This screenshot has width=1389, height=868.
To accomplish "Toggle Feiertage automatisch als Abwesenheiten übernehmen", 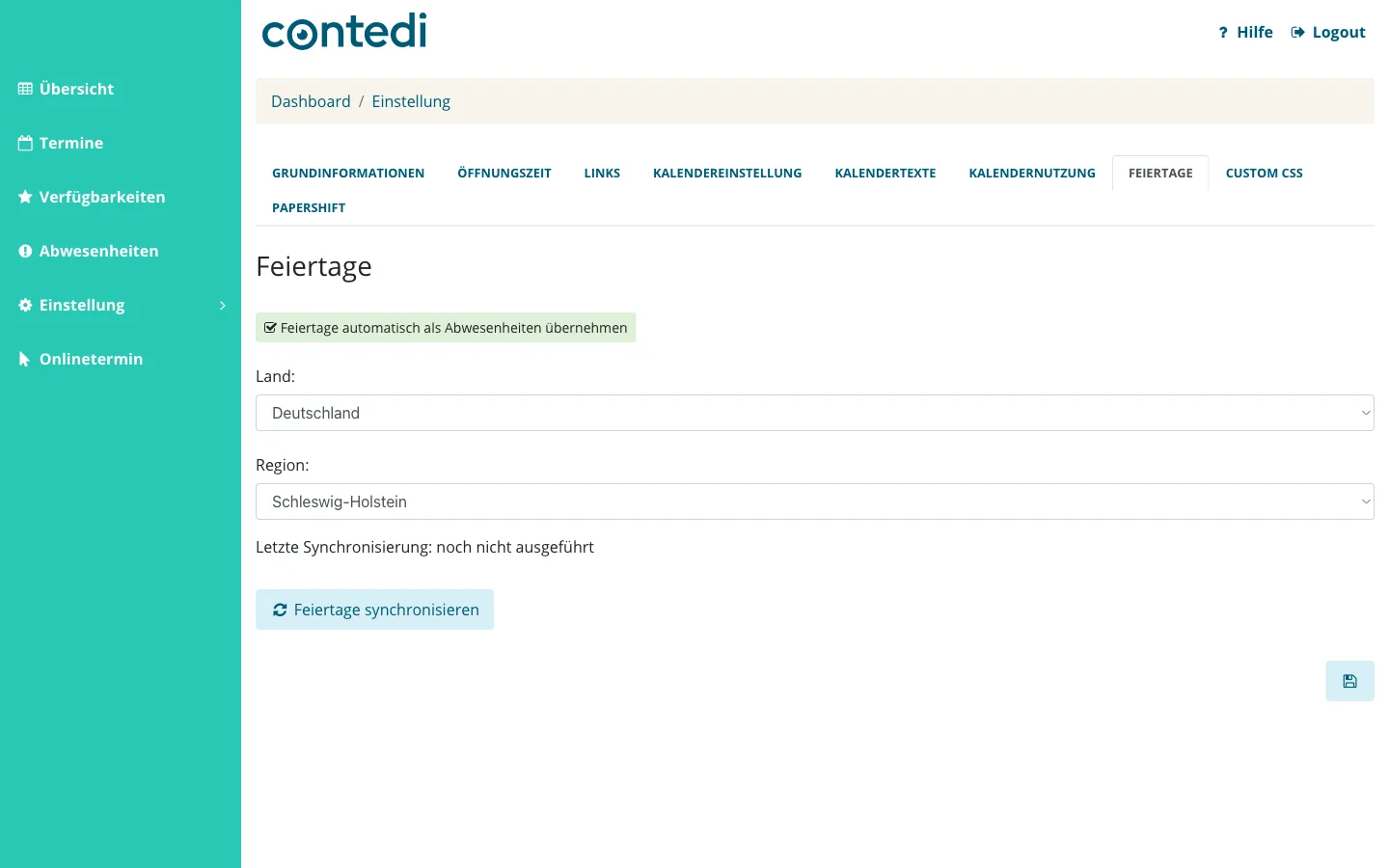I will click(446, 328).
